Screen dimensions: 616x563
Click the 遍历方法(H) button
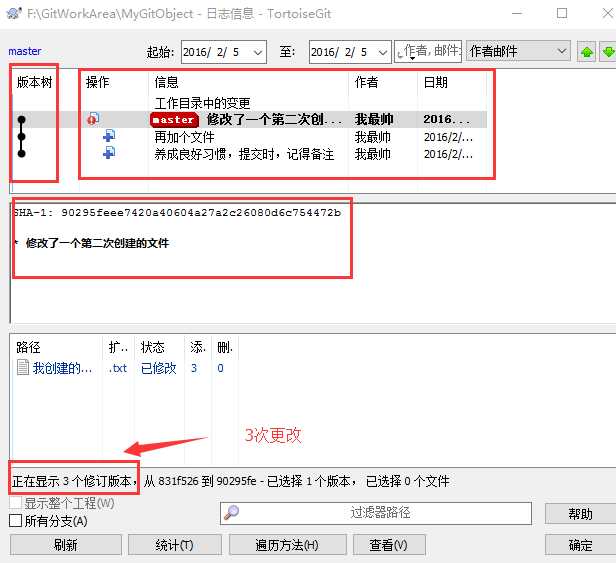287,545
